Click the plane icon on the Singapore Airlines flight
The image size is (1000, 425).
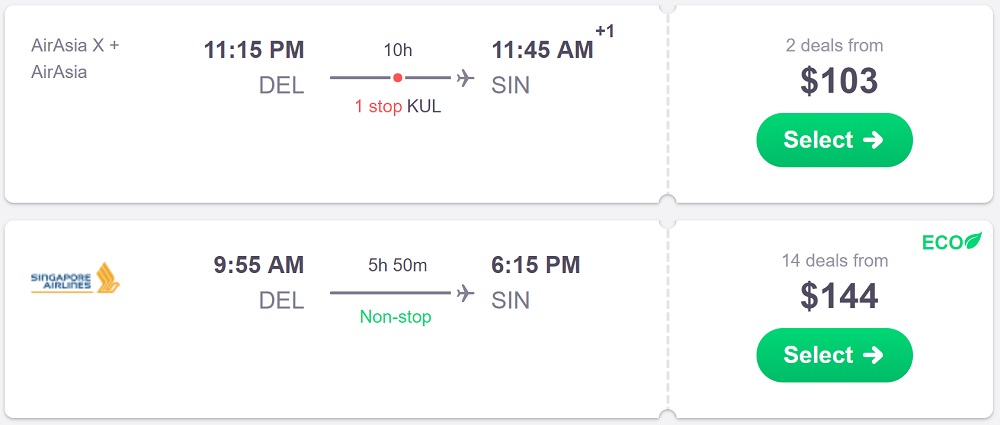pyautogui.click(x=464, y=292)
